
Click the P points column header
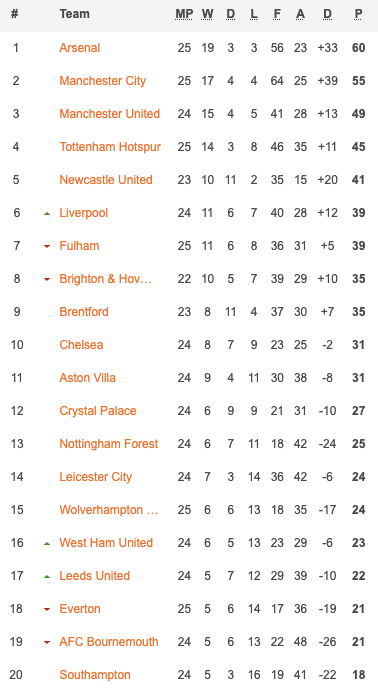point(358,14)
